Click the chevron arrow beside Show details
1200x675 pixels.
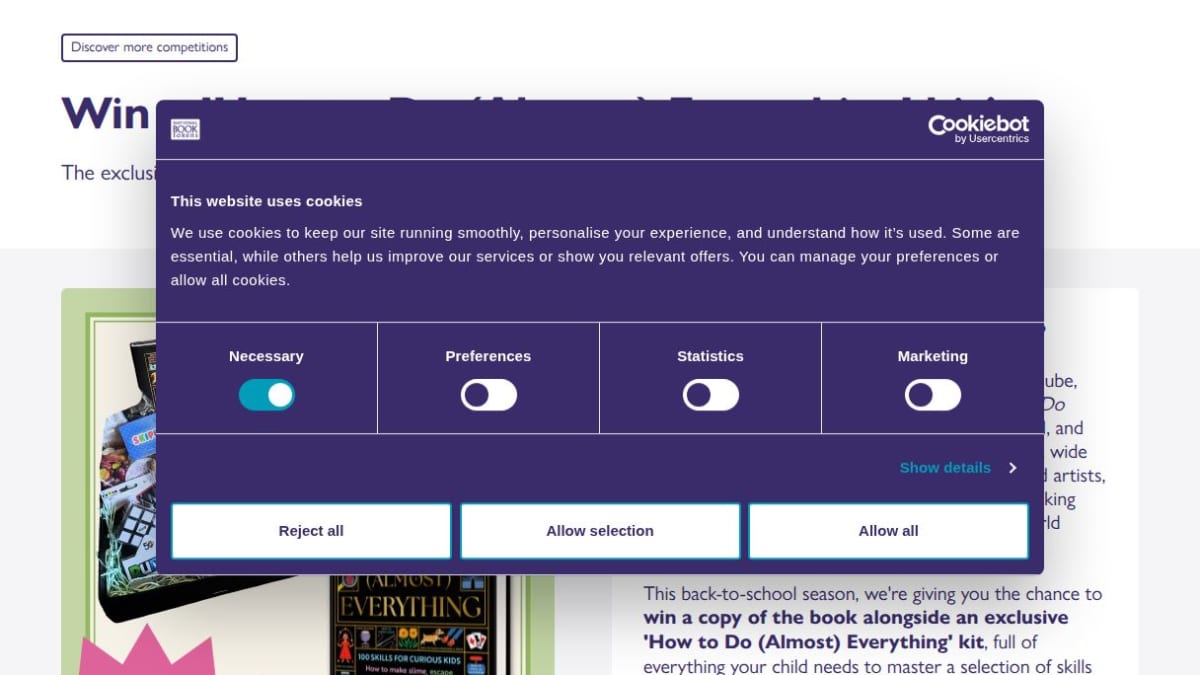[1012, 468]
